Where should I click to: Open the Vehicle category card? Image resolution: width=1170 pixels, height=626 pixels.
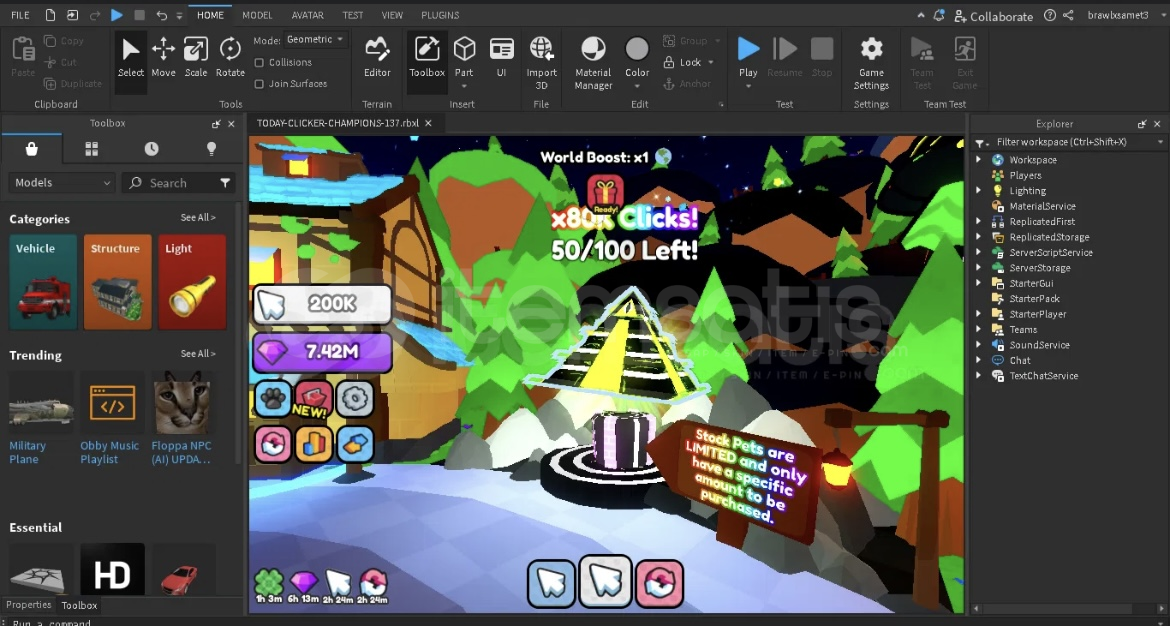click(43, 282)
